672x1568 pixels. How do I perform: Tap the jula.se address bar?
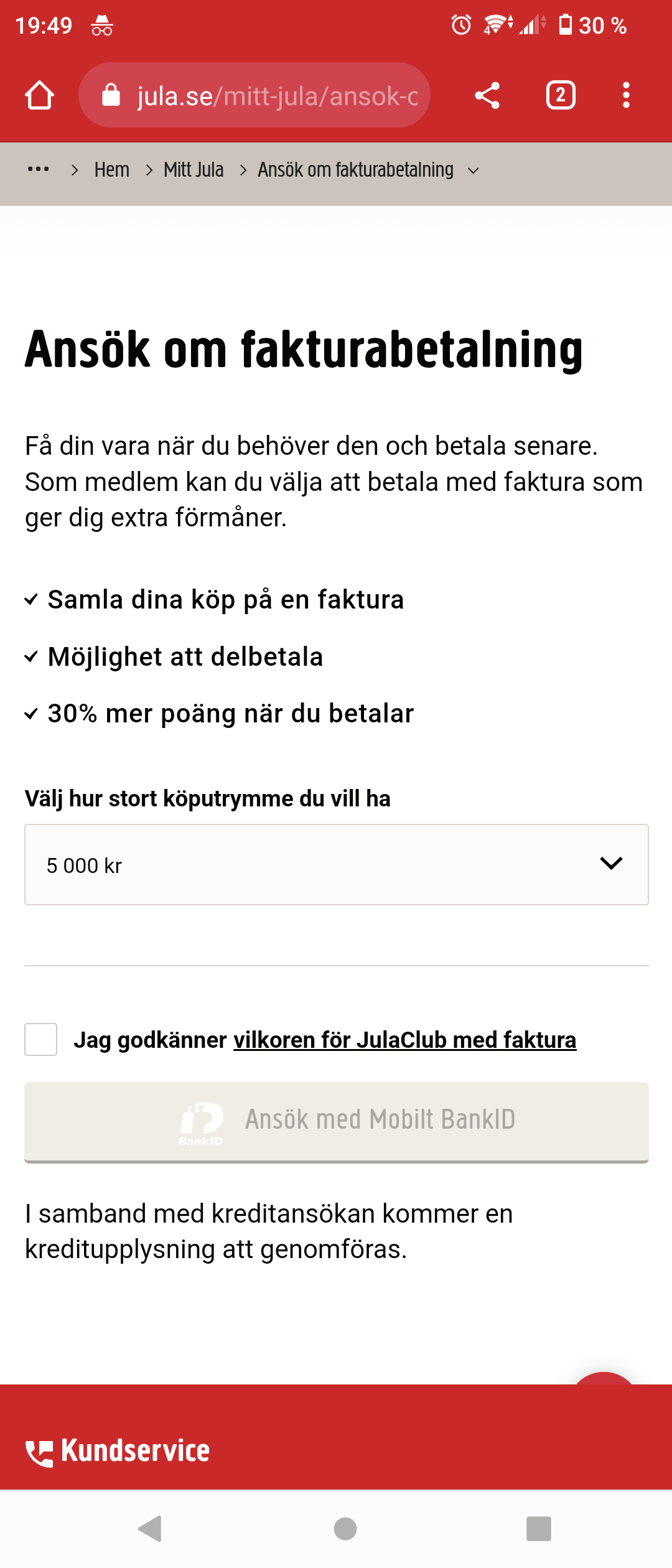pos(277,96)
